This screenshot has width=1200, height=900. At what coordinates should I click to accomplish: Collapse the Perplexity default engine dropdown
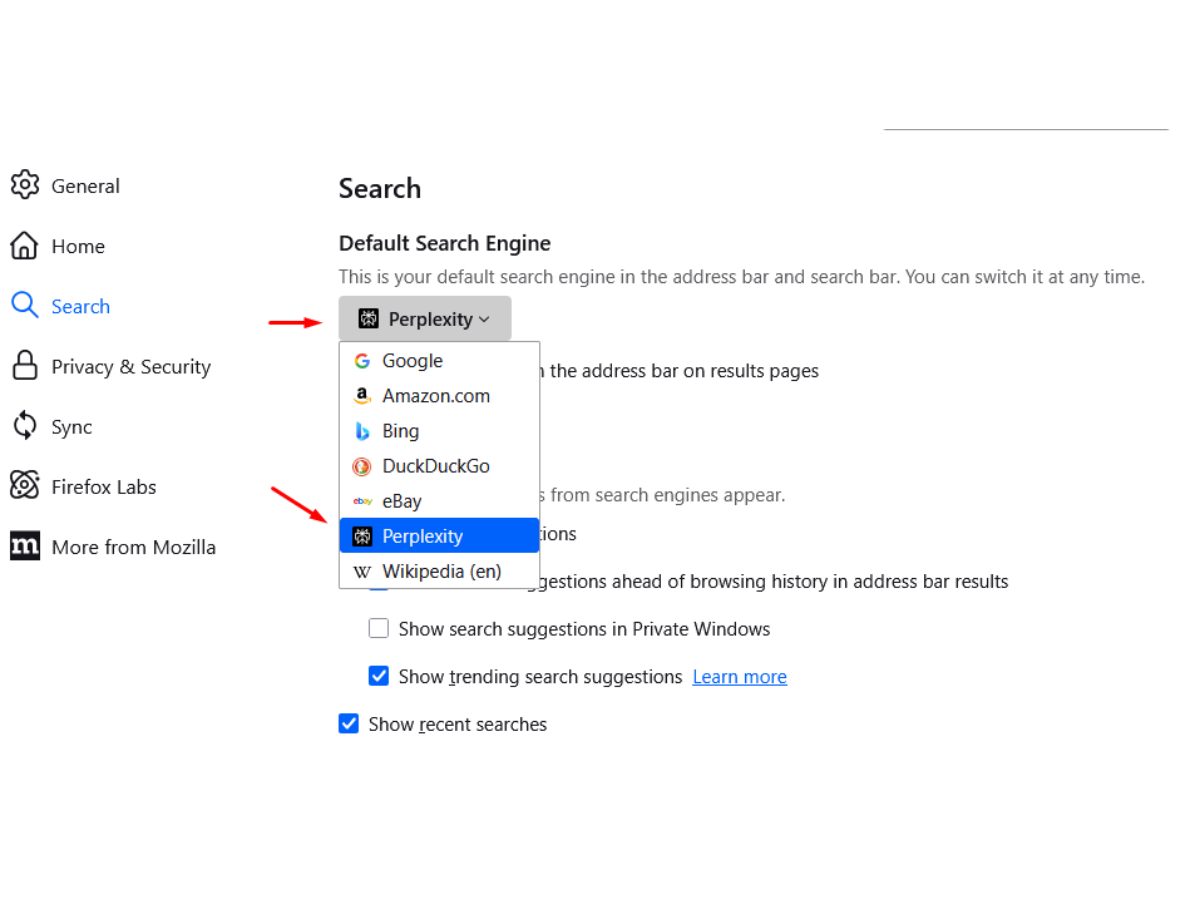[x=425, y=319]
